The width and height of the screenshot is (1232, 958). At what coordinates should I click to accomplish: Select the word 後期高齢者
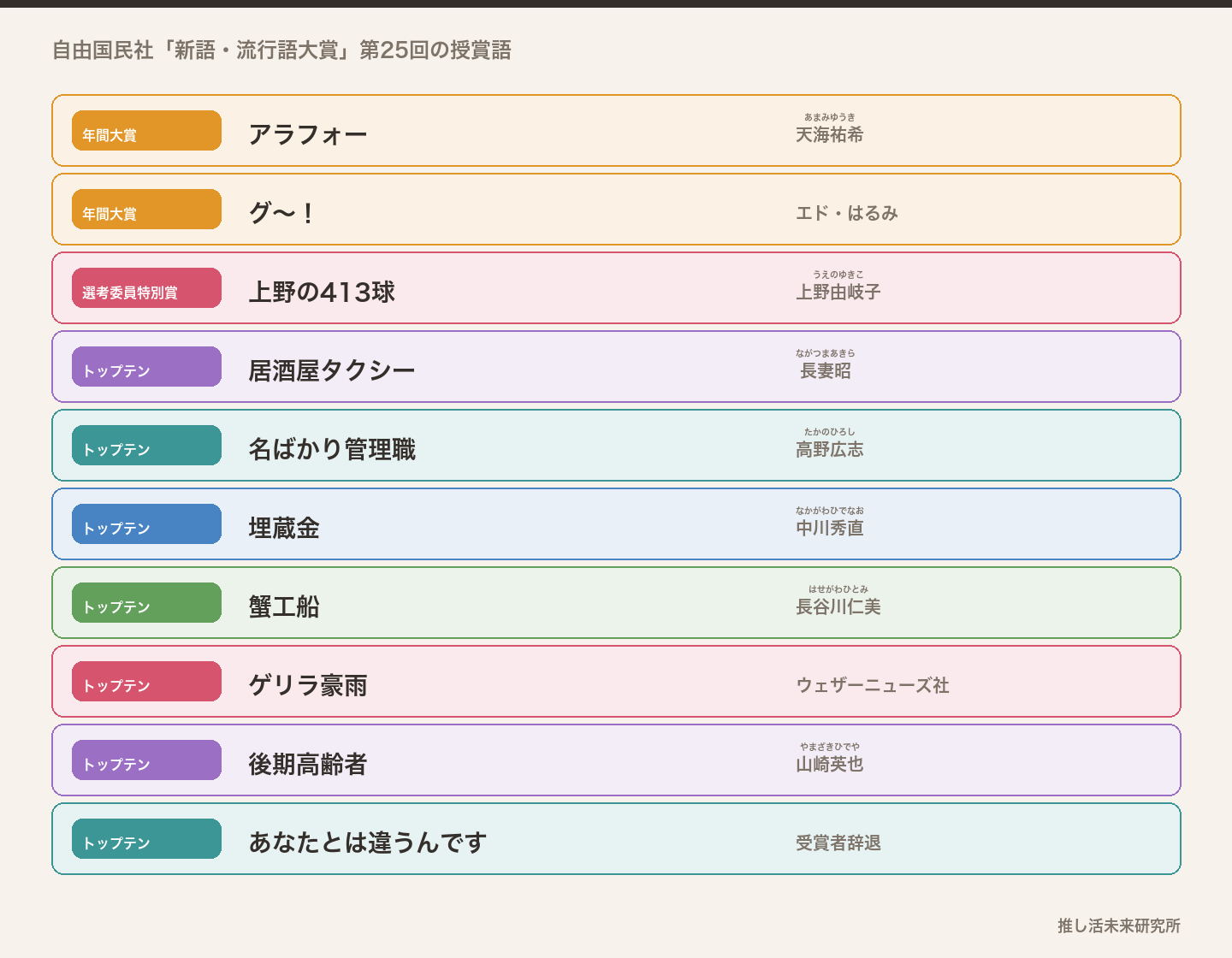(308, 764)
